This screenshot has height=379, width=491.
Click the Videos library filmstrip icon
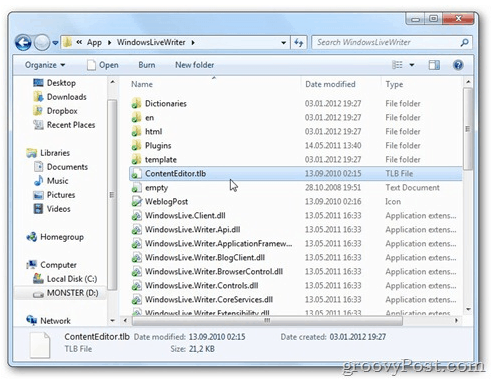pos(38,209)
